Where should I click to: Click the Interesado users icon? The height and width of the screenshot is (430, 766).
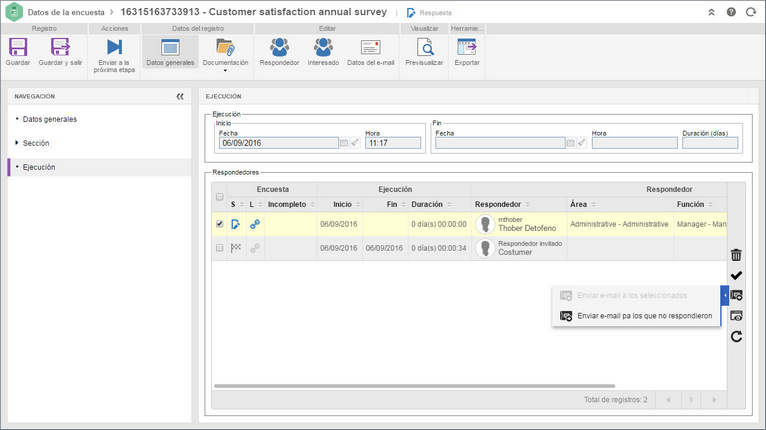tap(323, 47)
